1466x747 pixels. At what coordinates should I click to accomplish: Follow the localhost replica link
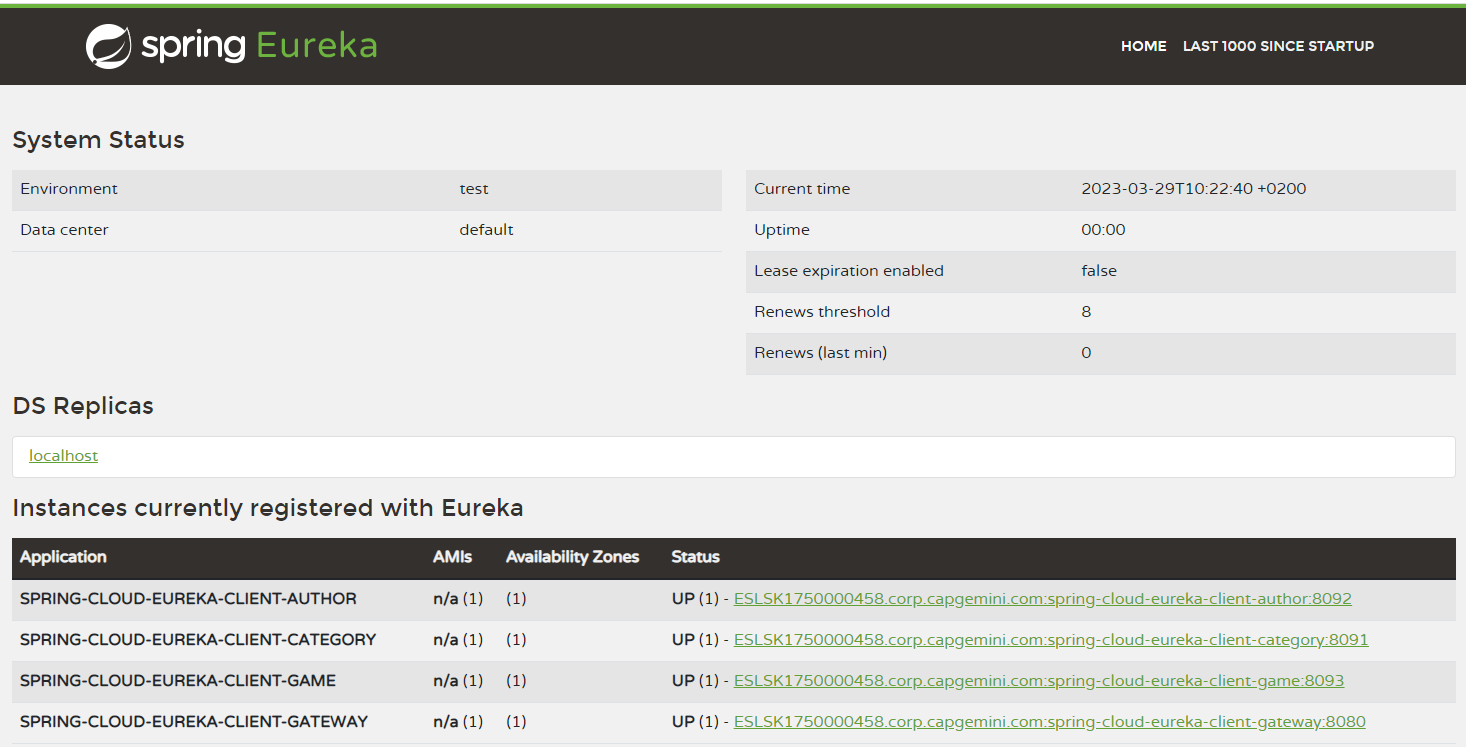click(x=63, y=456)
